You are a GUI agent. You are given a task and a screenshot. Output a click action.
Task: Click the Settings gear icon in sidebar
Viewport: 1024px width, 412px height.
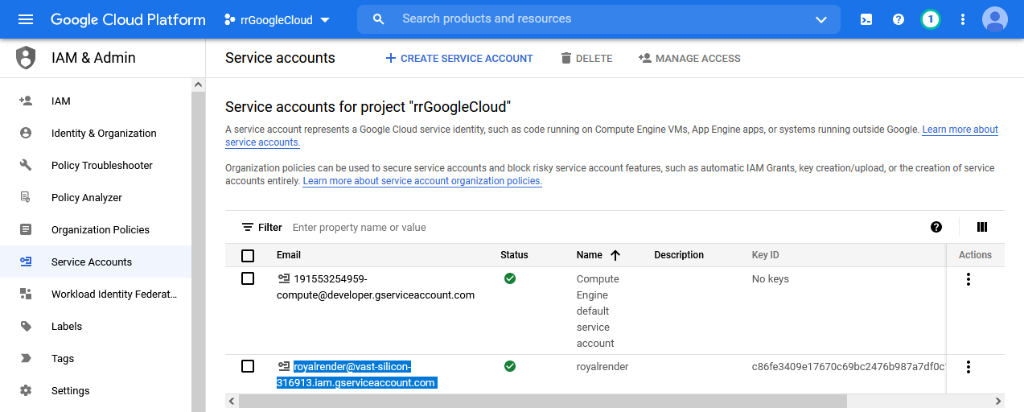pos(25,390)
